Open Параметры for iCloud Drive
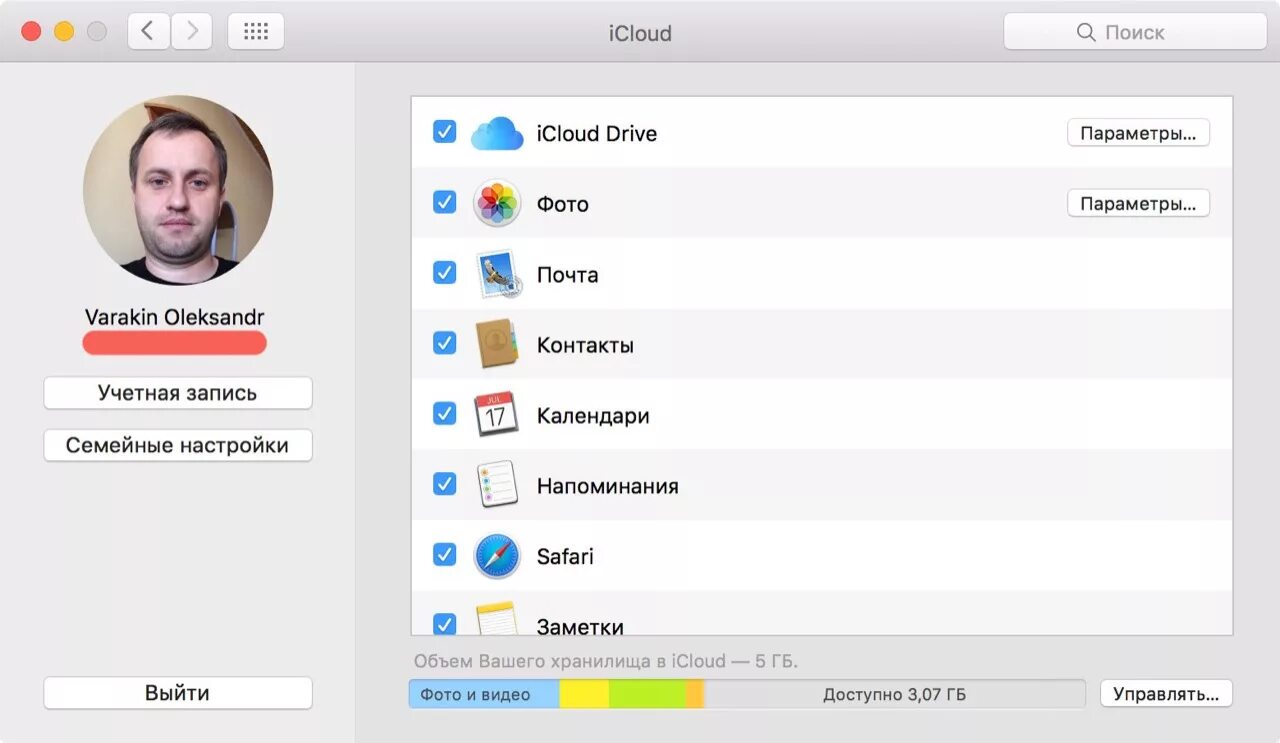The height and width of the screenshot is (743, 1280). pos(1138,133)
